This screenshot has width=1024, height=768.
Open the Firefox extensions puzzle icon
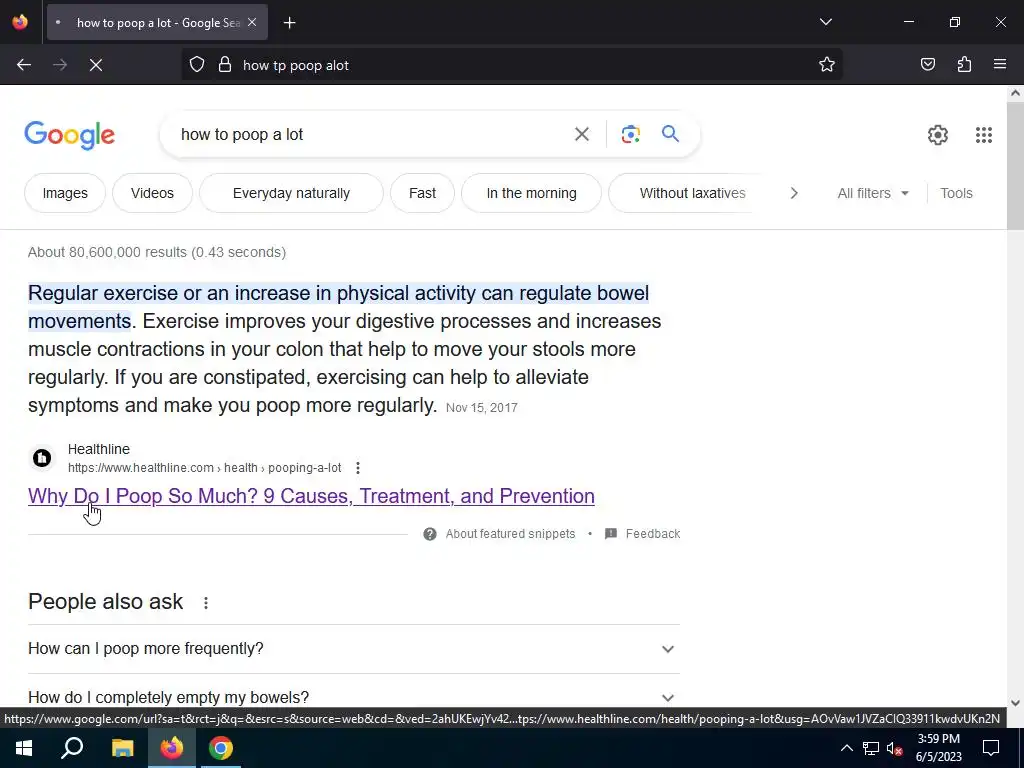click(x=964, y=65)
